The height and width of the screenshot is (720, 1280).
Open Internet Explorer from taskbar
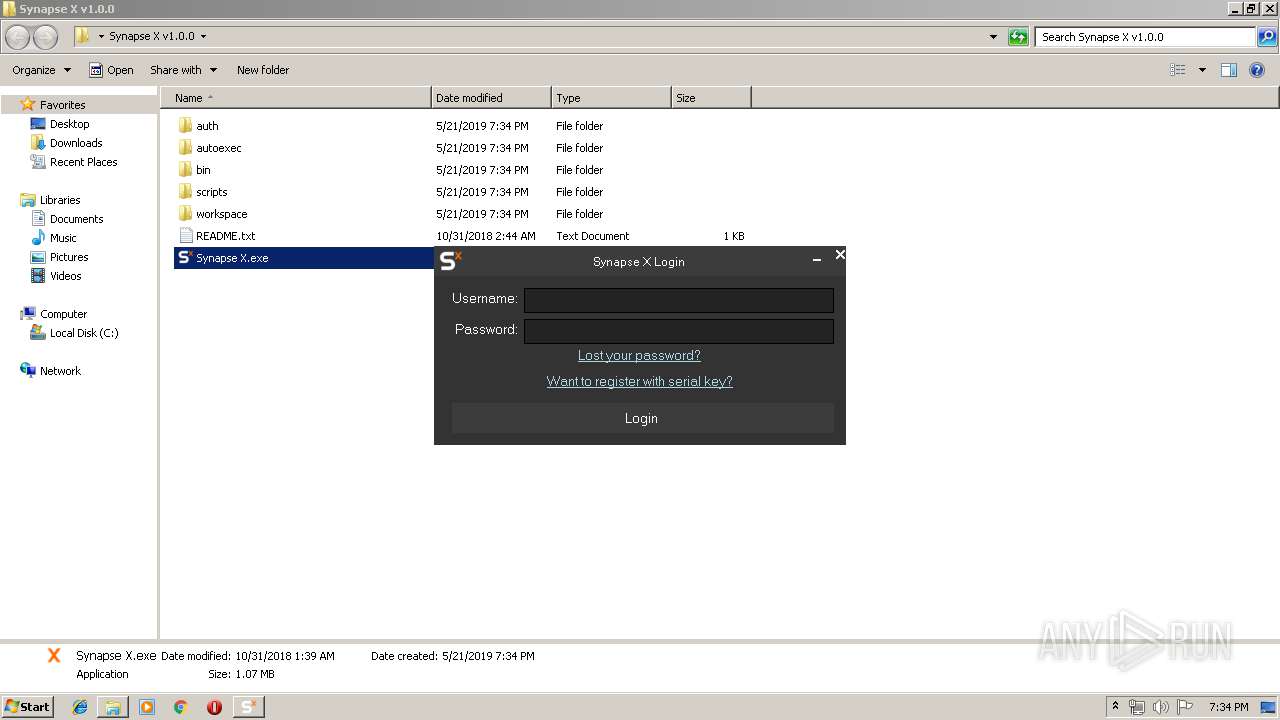click(80, 707)
